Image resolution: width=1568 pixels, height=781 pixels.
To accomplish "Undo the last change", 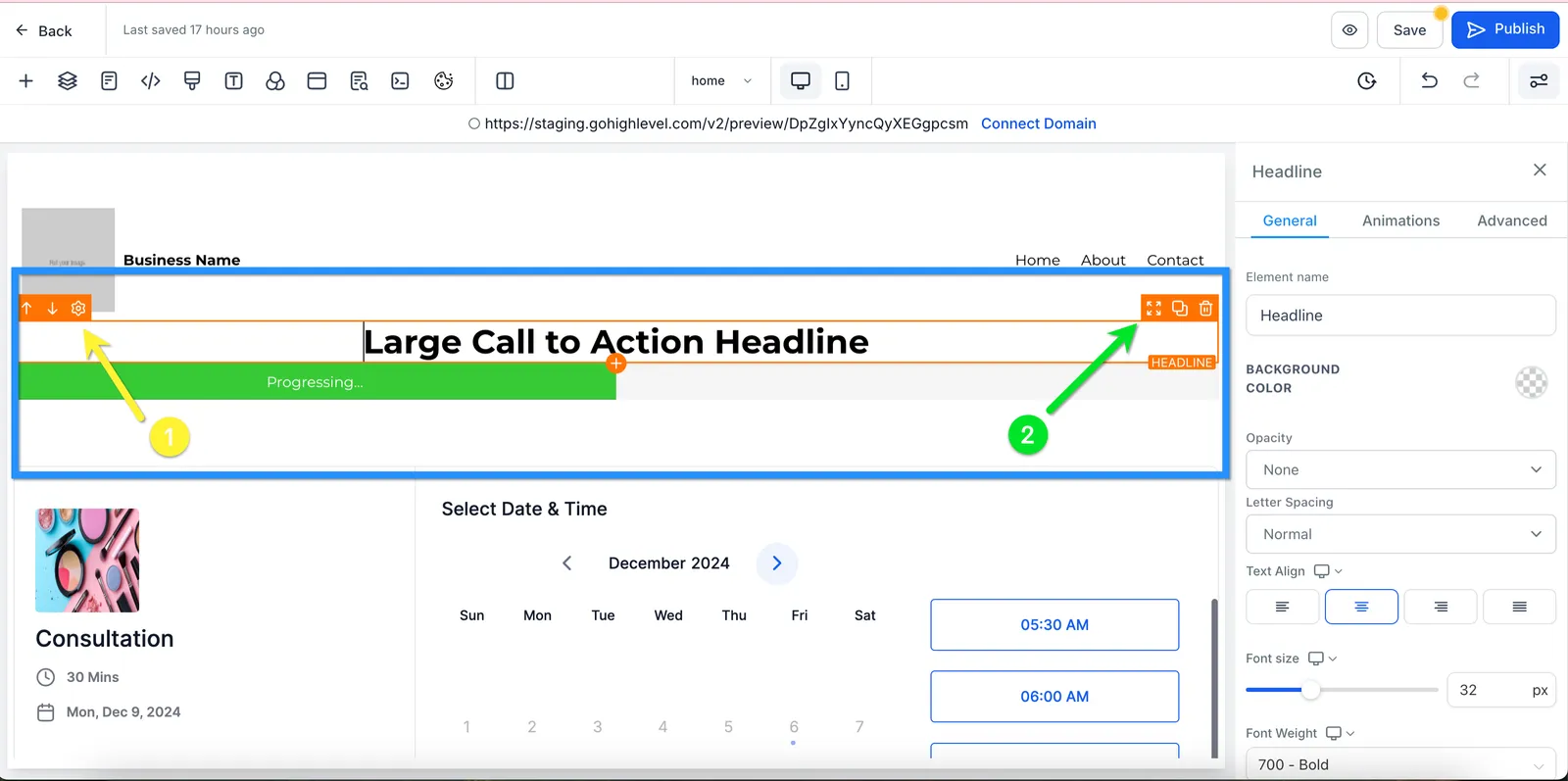I will click(x=1430, y=81).
